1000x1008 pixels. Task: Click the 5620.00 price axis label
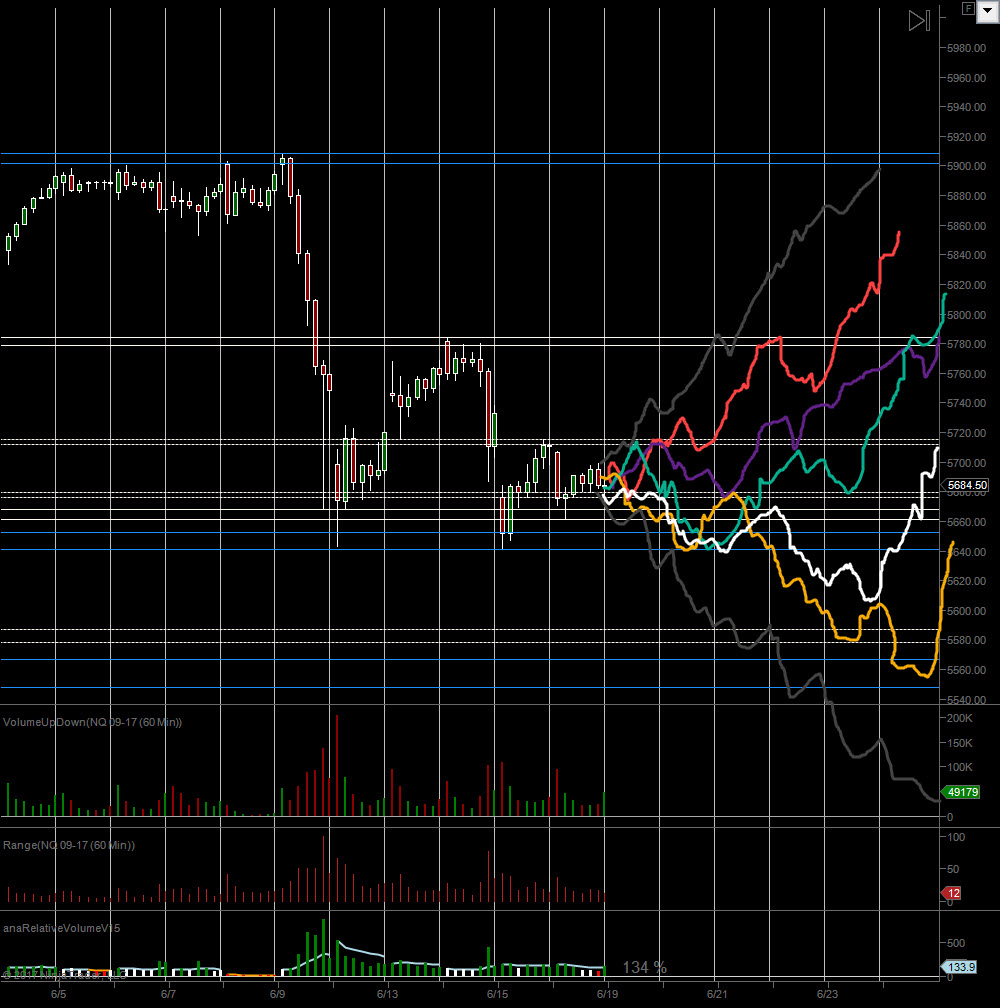click(x=966, y=581)
